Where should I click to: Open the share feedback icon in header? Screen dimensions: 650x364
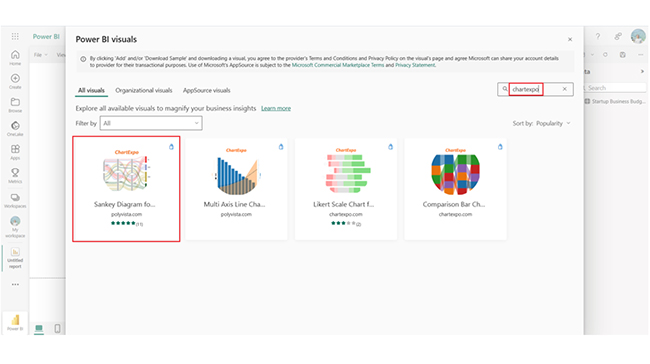click(618, 36)
